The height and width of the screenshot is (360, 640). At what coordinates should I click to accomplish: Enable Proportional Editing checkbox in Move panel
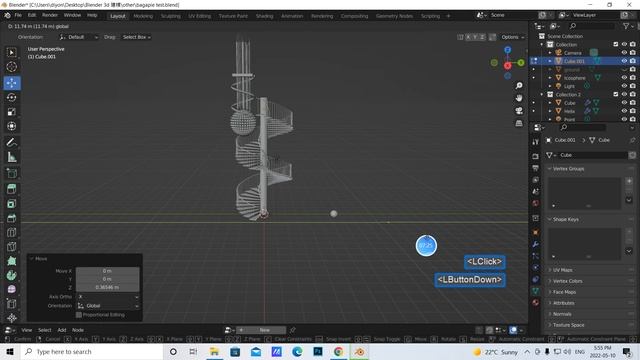[x=79, y=315]
